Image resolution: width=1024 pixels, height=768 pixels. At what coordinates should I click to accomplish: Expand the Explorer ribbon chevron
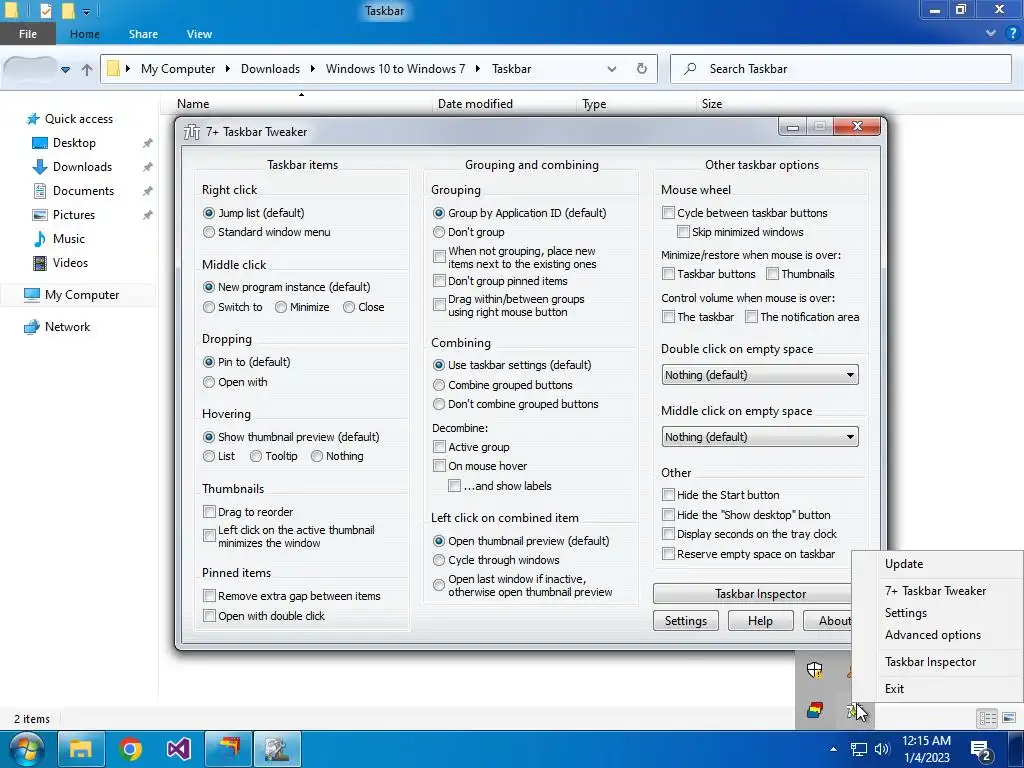click(991, 33)
